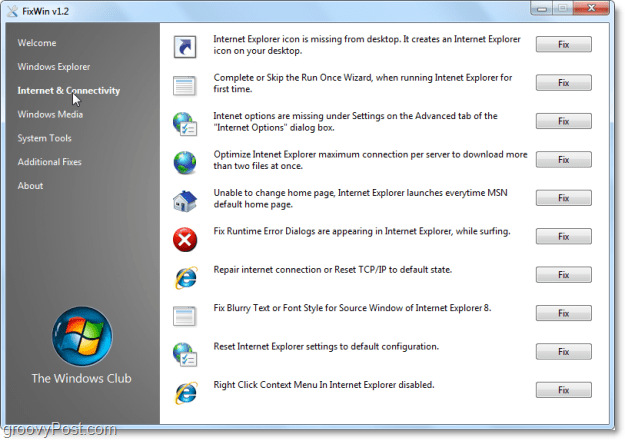625x440 pixels.
Task: Fix maximum connection per server optimization
Action: pos(564,159)
